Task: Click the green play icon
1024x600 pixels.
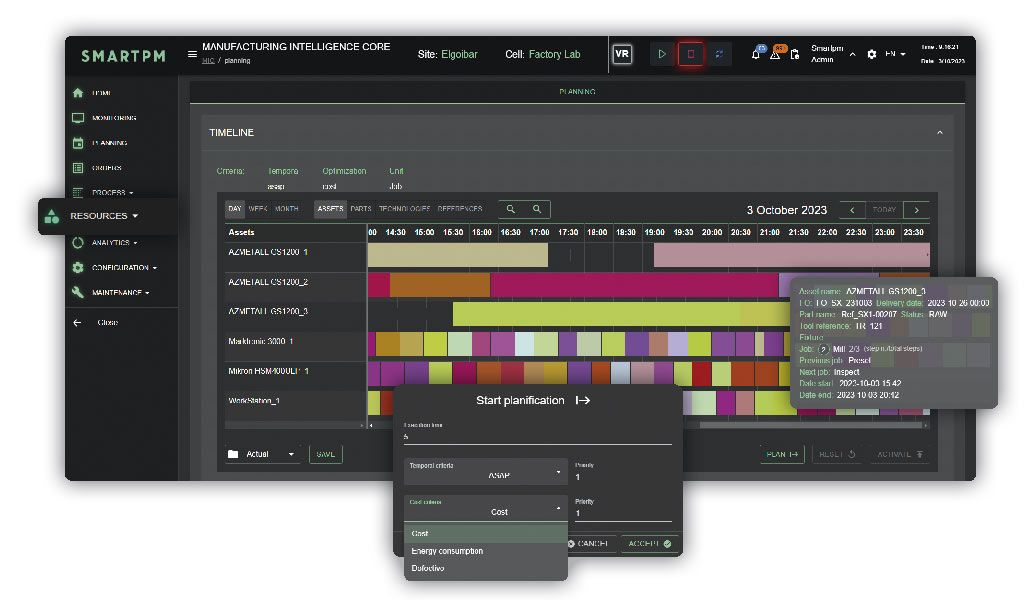Action: click(662, 54)
